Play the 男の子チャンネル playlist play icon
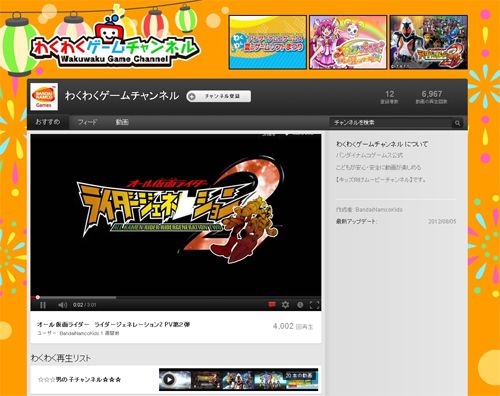 169,379
